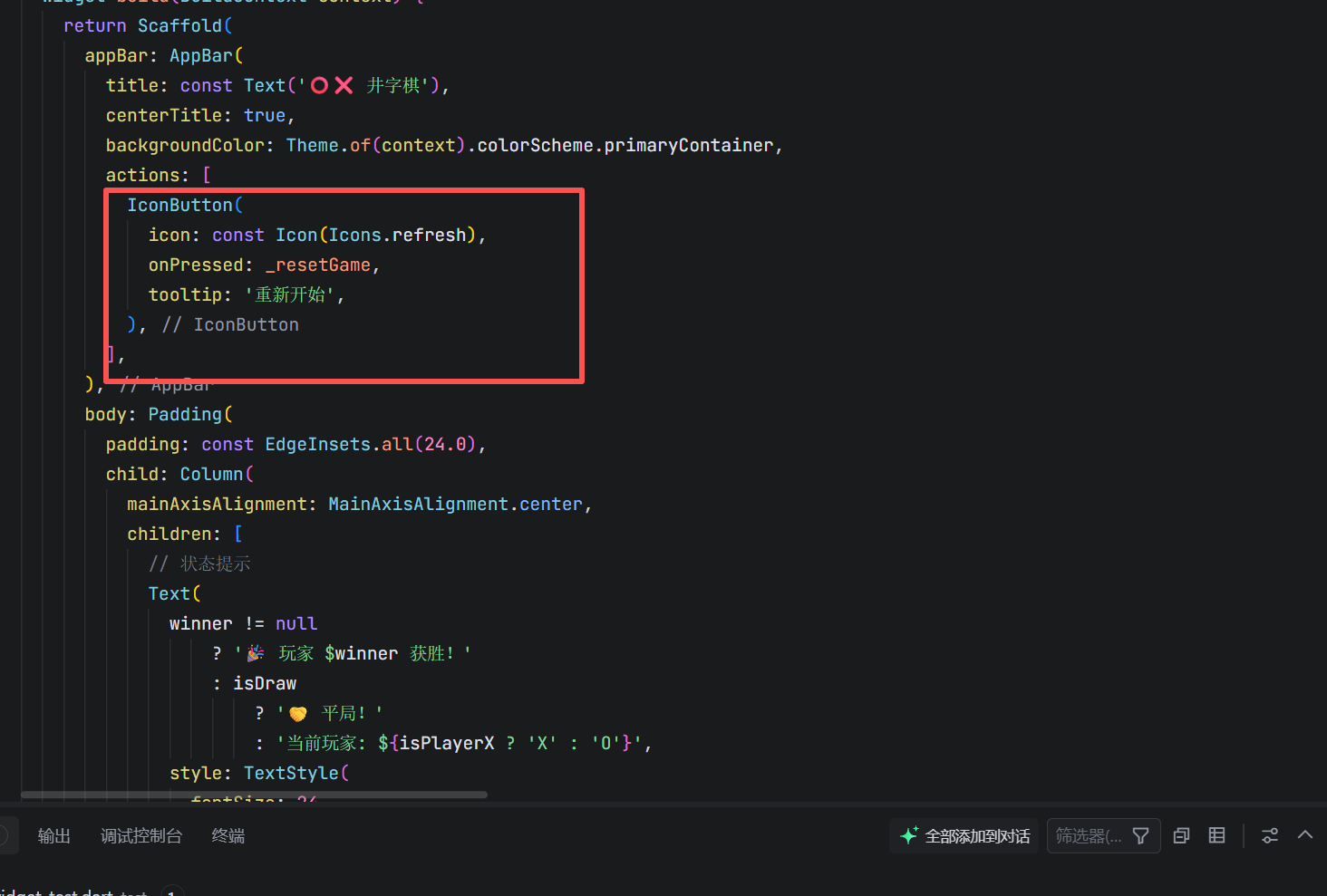Click the '玩家 $winner 获胜!' string
This screenshot has height=896, width=1327.
[353, 654]
